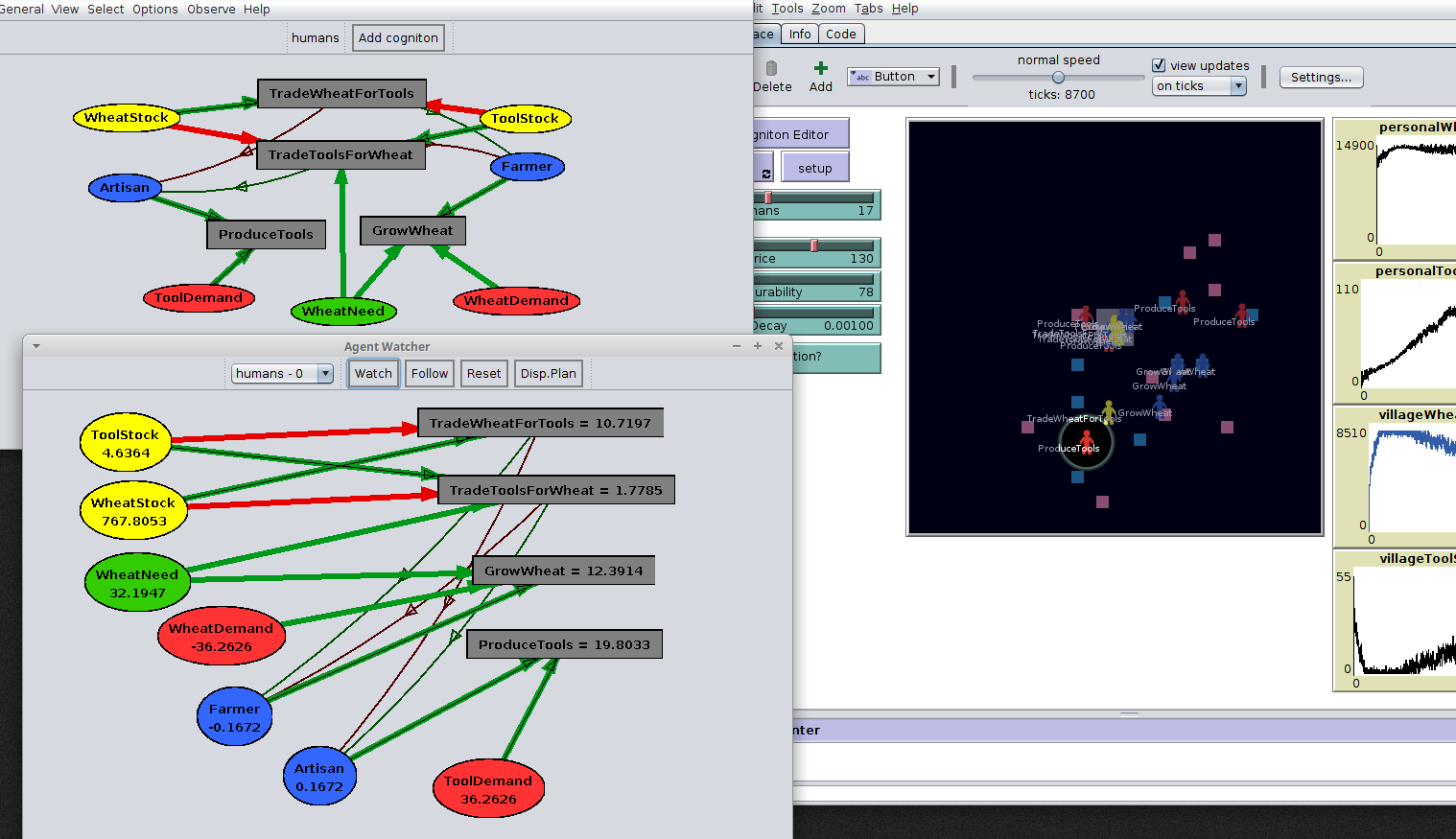
Task: Select the yellow ToolStock node in Agent Watcher
Action: 126,443
